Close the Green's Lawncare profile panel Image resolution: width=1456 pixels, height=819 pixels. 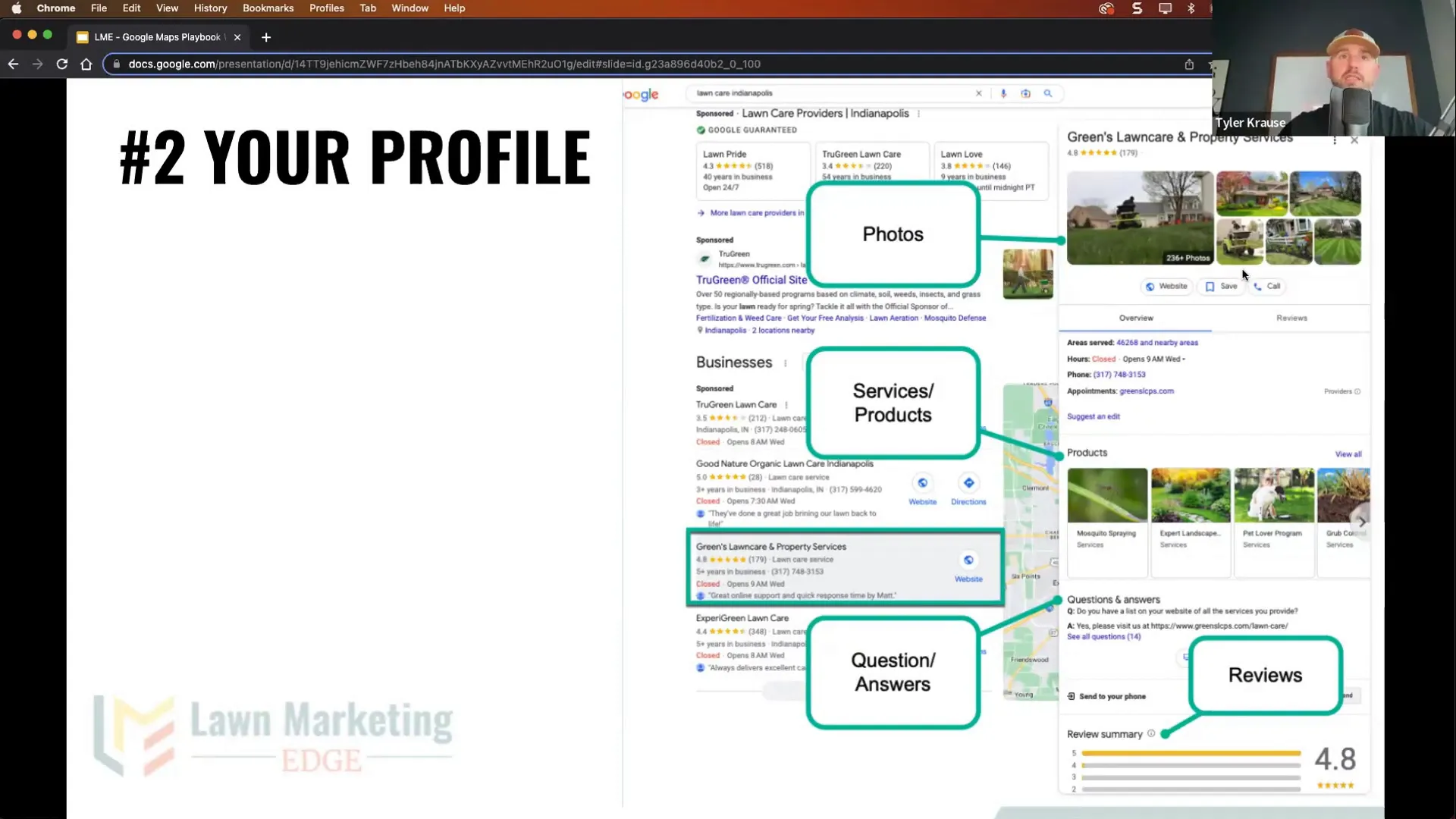[1354, 140]
